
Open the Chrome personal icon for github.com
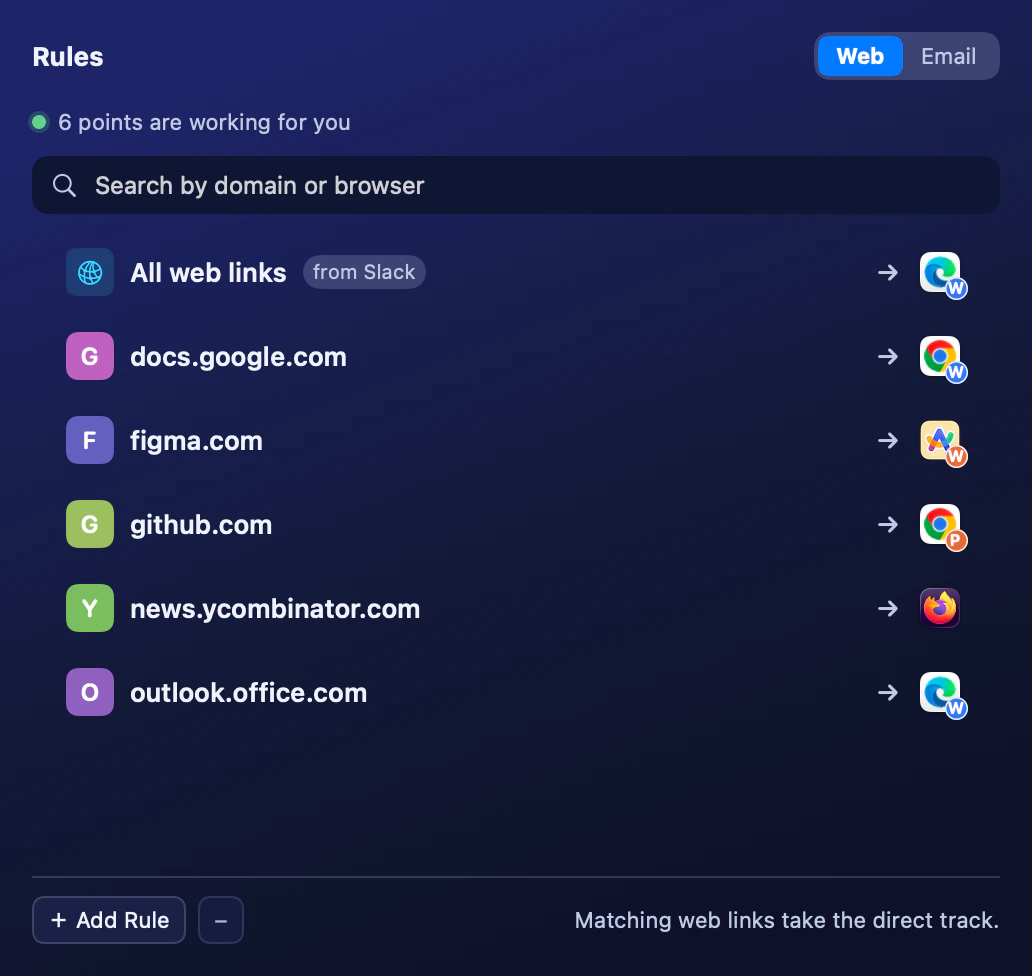[942, 527]
